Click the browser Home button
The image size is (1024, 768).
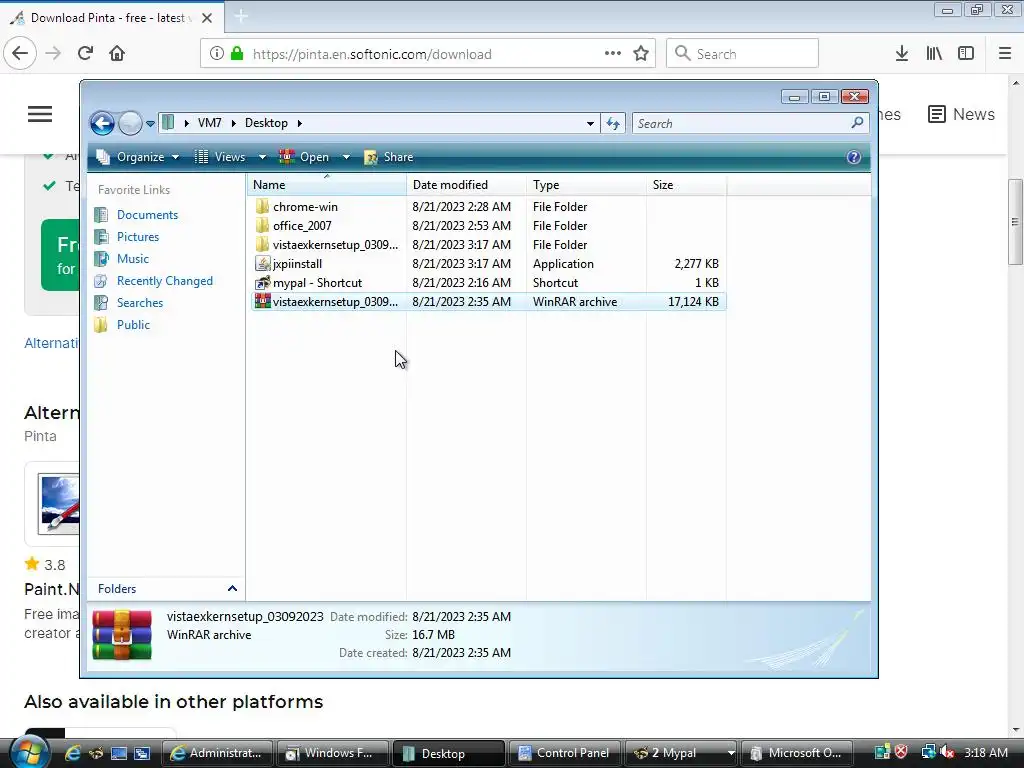(117, 53)
